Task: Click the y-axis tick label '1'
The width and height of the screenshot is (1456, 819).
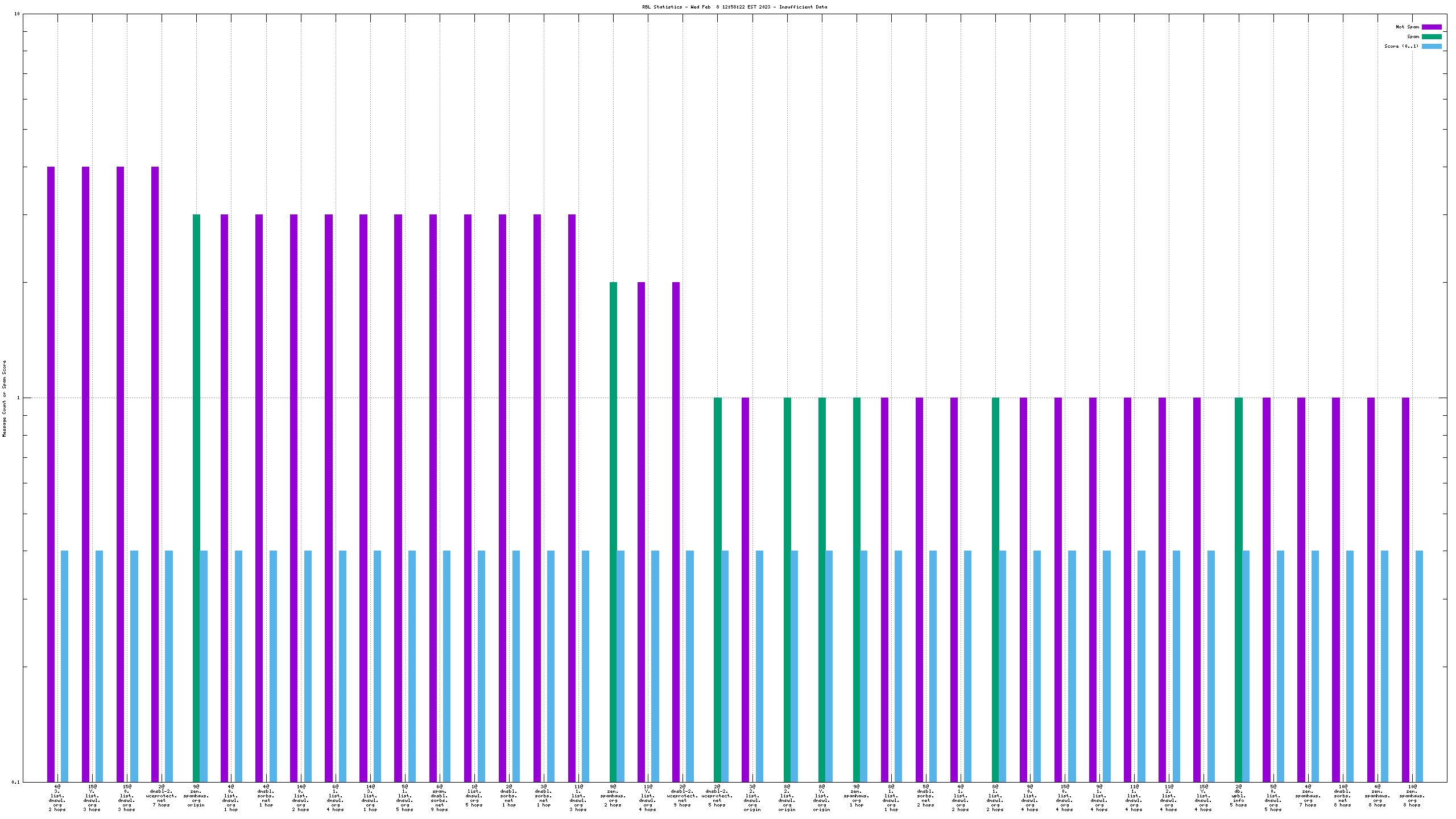Action: 18,398
